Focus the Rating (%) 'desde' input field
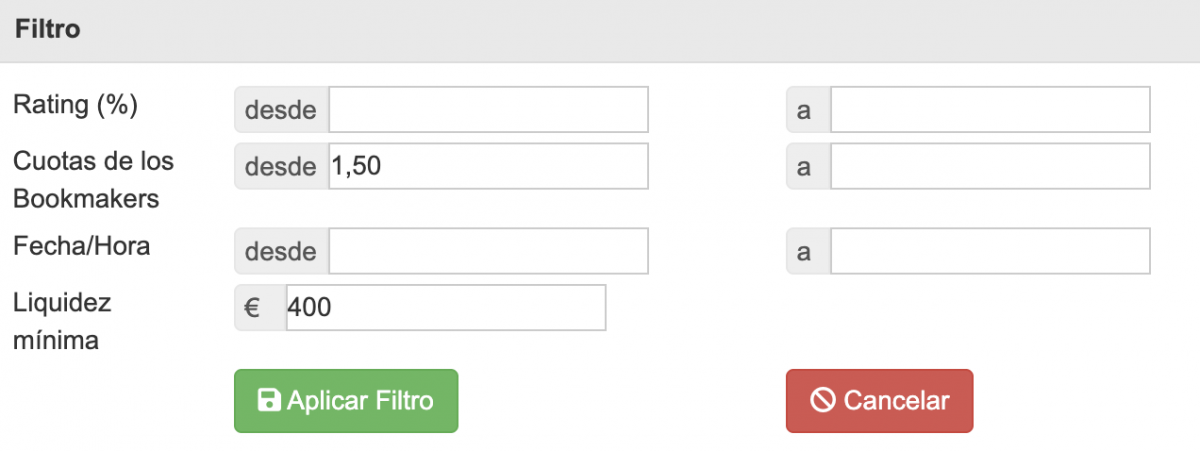 (488, 110)
